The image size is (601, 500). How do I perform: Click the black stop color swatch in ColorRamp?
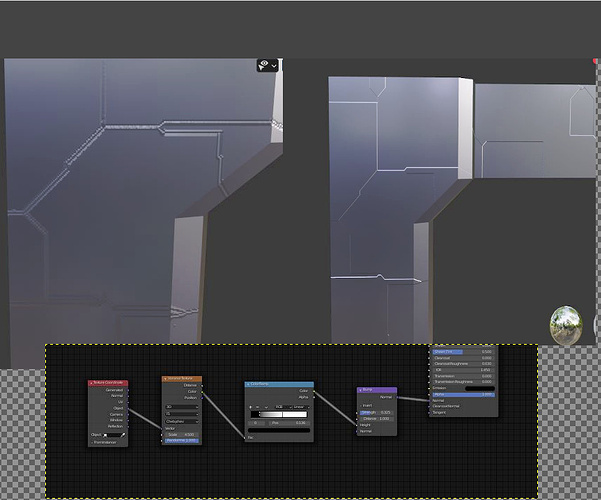(x=279, y=430)
